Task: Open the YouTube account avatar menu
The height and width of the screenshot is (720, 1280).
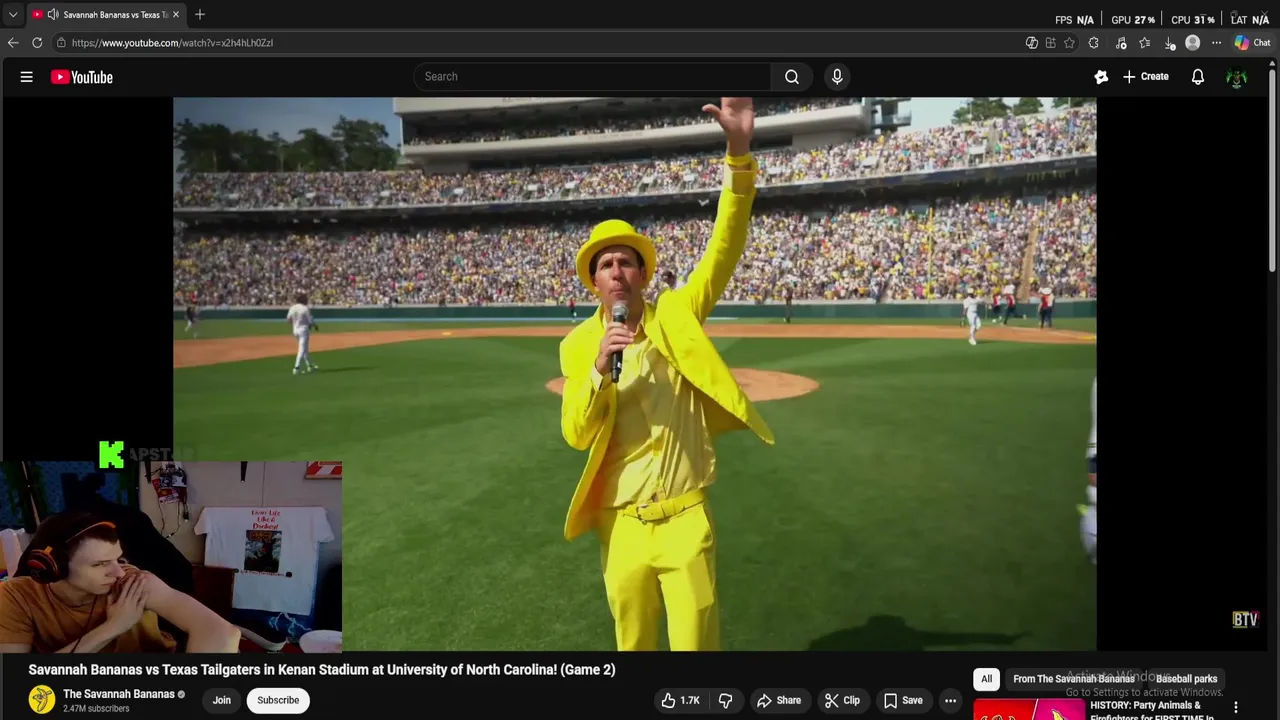Action: click(1237, 77)
